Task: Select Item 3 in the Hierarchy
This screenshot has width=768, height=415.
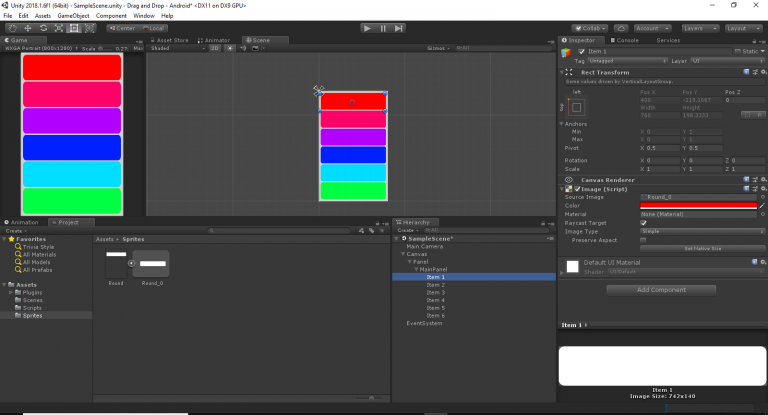Action: [x=435, y=292]
